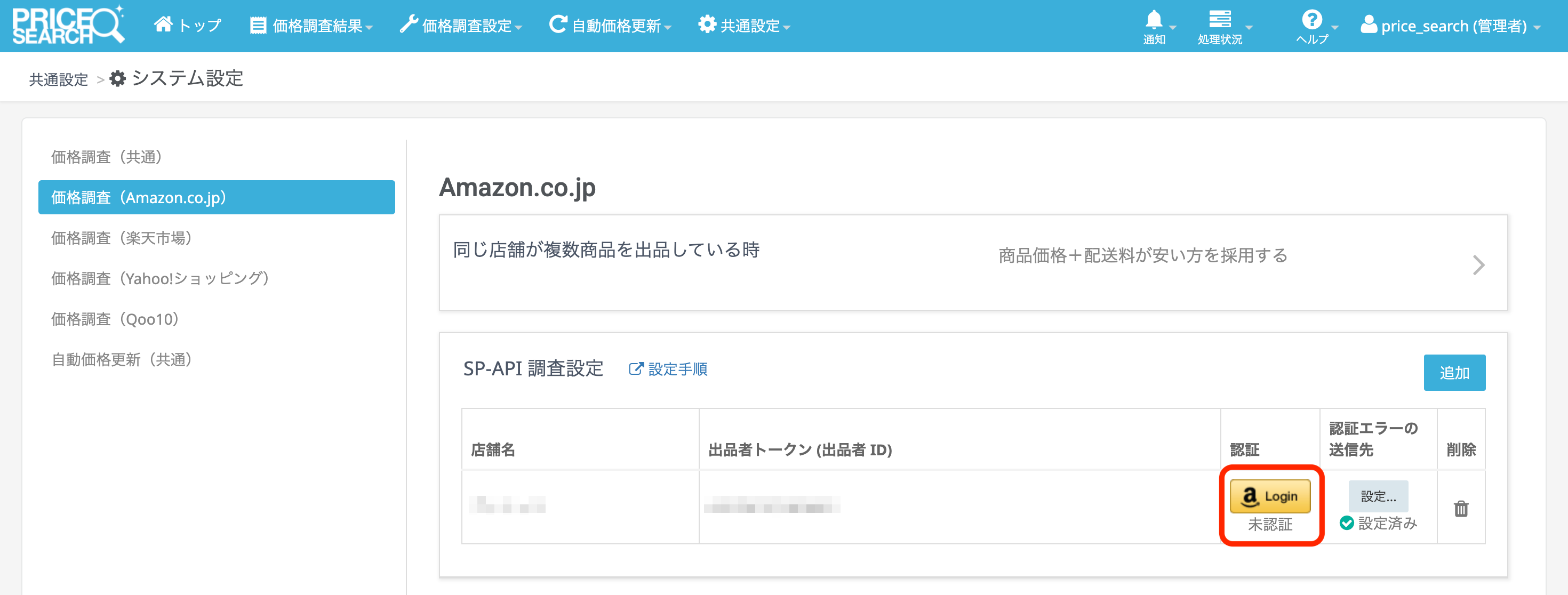Screen dimensions: 1568x595
Task: Delete the store row using trash icon
Action: coord(1461,509)
